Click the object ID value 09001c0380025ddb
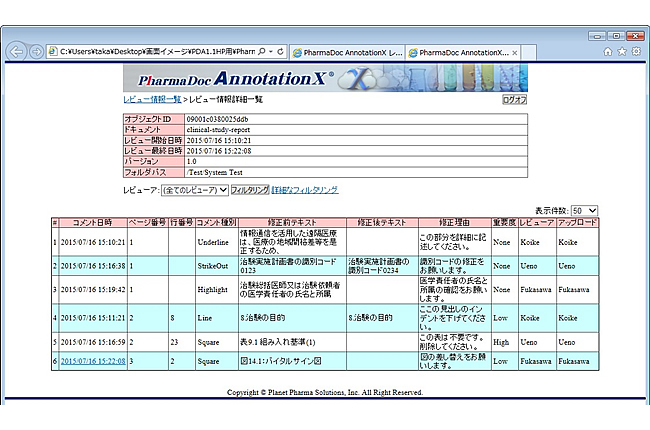 click(217, 119)
